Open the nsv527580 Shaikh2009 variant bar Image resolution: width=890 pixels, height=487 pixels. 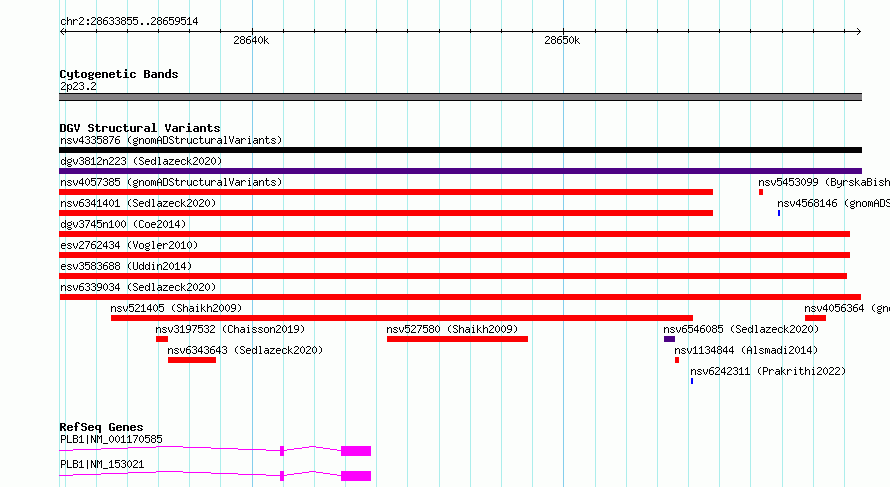pos(457,339)
